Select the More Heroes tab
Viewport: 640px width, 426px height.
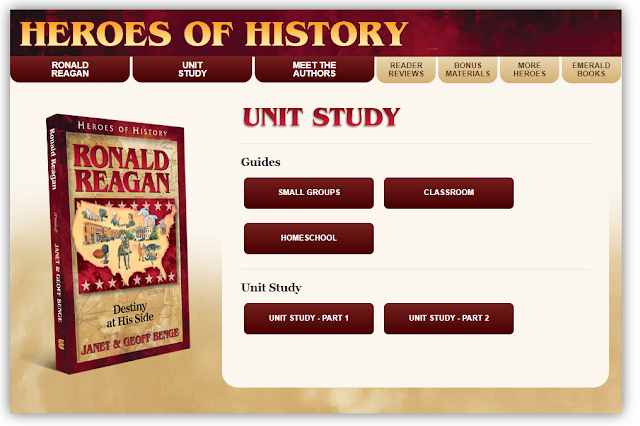[529, 70]
